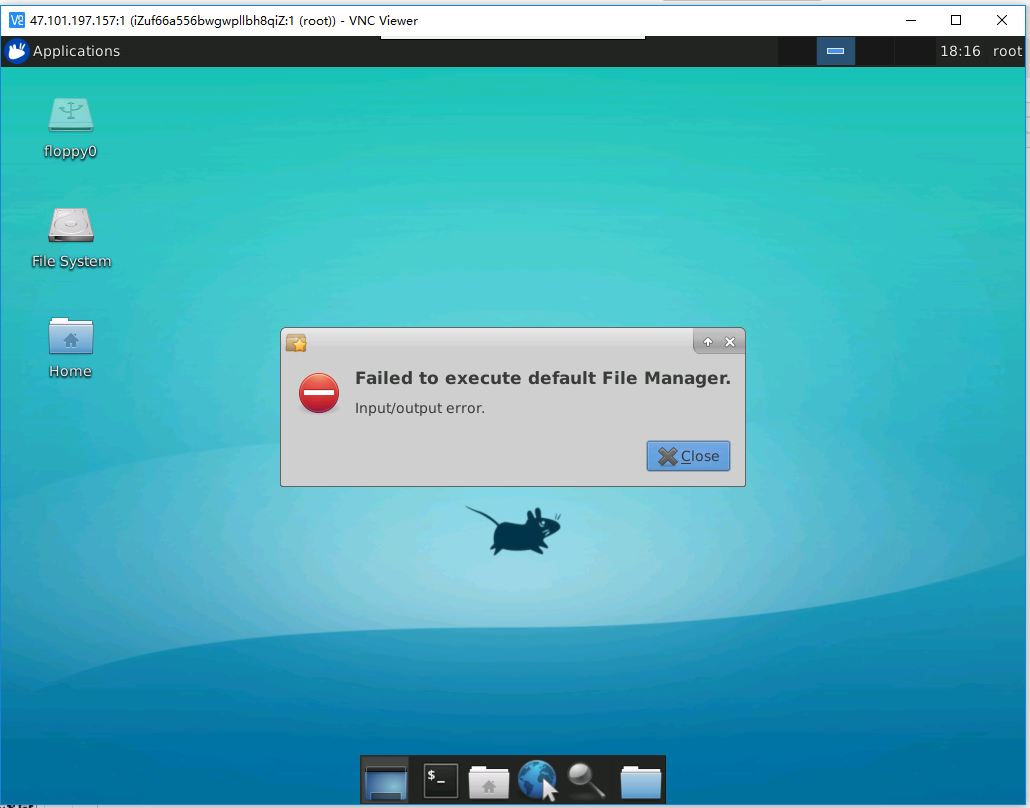1030x808 pixels.
Task: Dismiss the error with the Close button
Action: (x=688, y=456)
